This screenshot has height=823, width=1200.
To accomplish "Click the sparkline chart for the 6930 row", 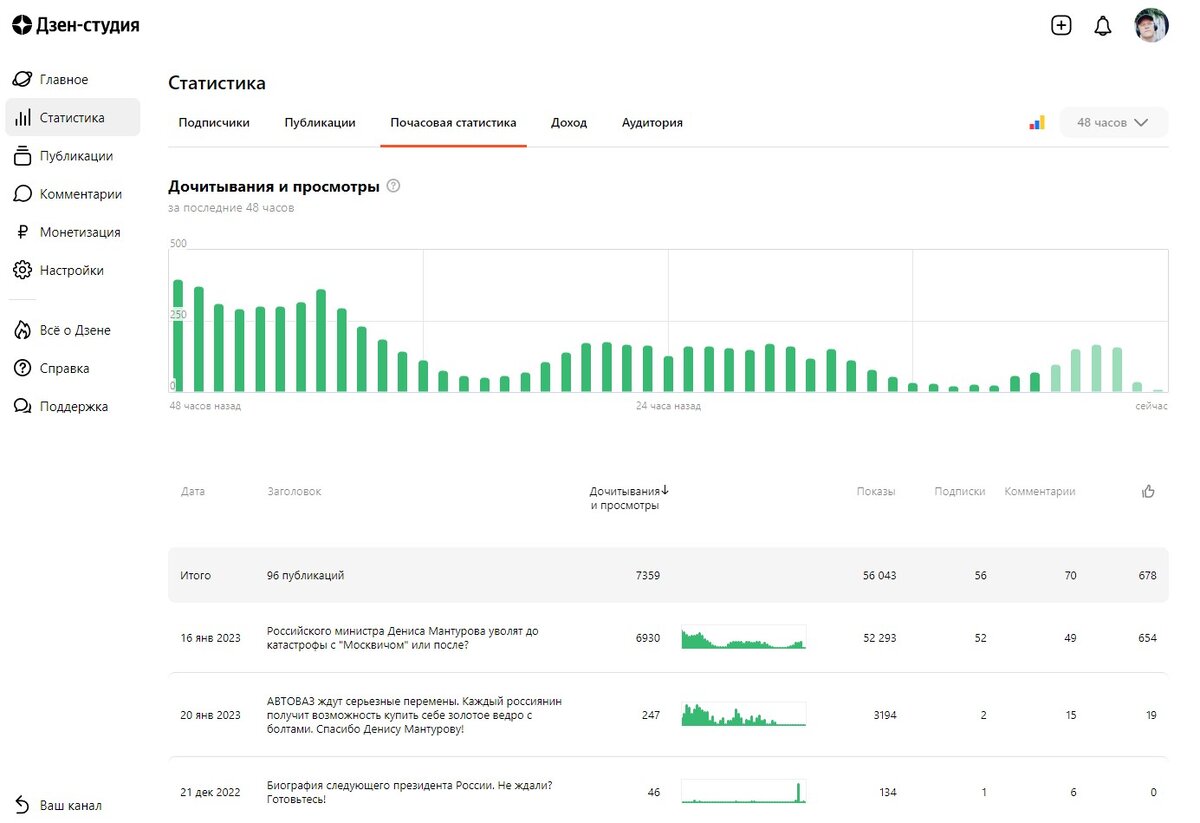I will pyautogui.click(x=743, y=638).
